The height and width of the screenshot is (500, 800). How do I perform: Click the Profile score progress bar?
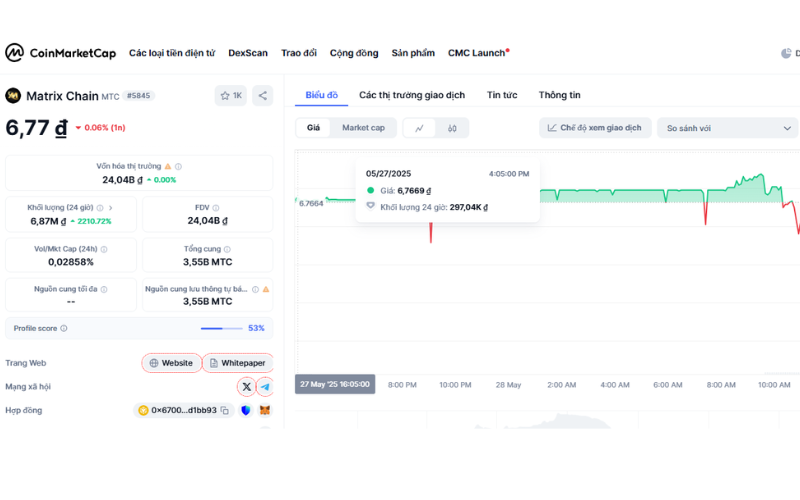221,329
